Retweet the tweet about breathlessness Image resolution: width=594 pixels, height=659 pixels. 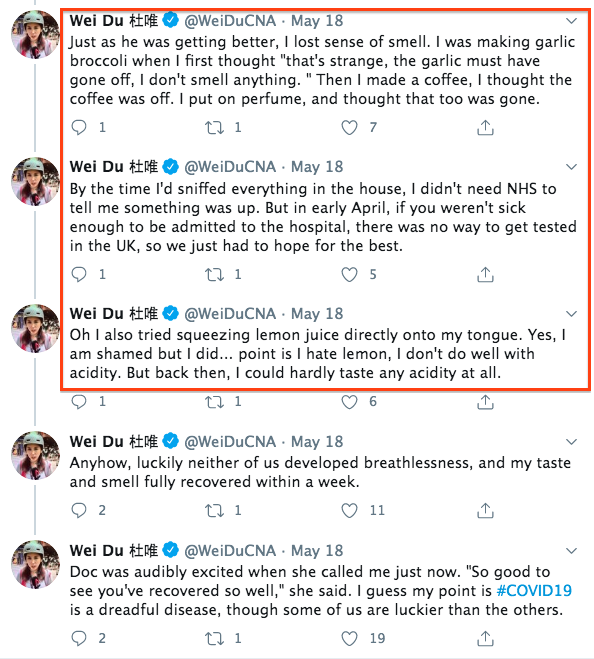point(214,511)
